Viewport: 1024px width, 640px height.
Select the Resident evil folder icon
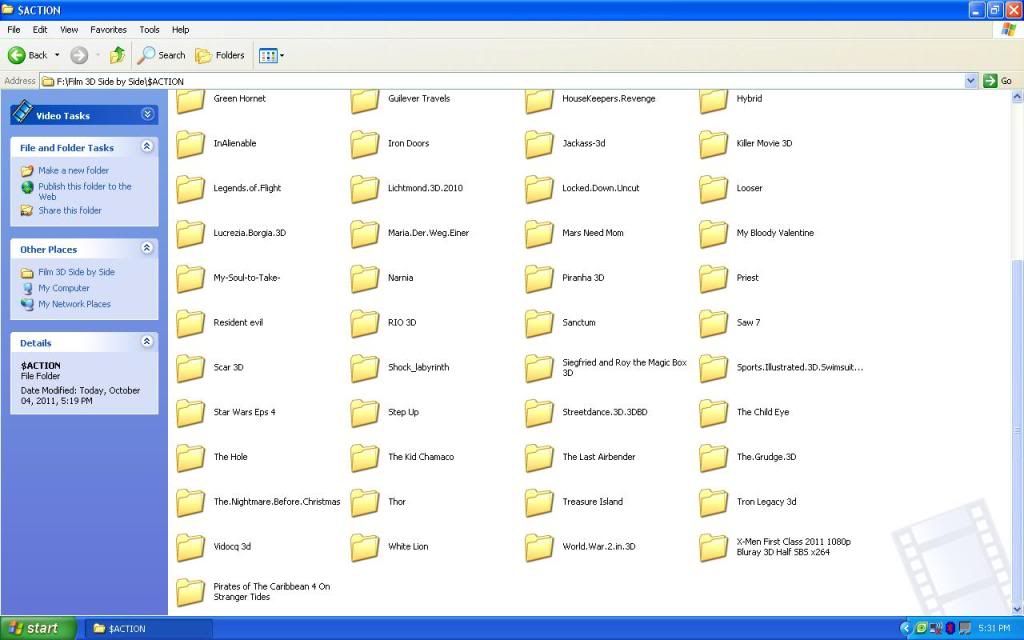[x=191, y=323]
